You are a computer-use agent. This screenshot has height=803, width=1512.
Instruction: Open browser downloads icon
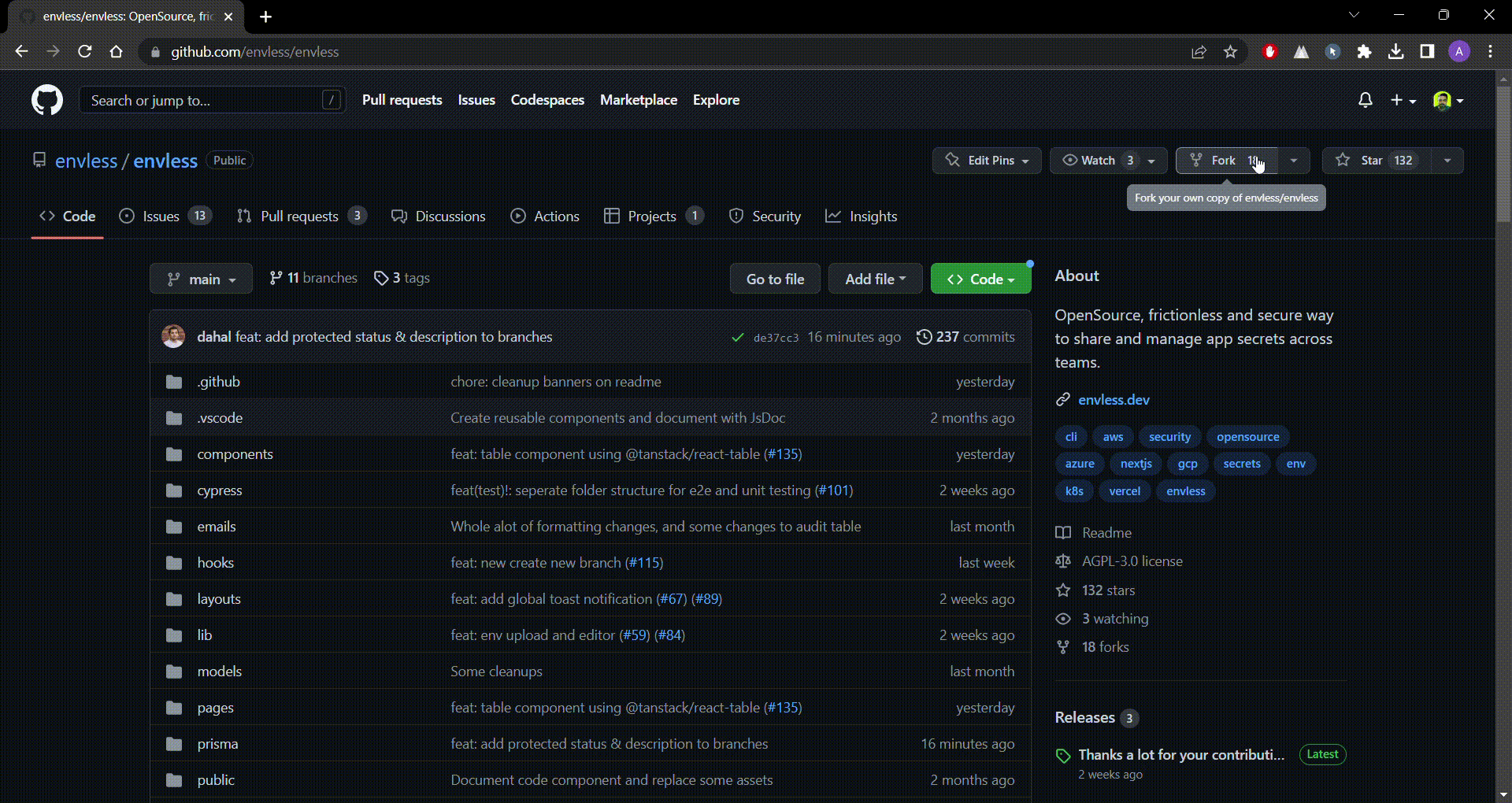[1395, 52]
